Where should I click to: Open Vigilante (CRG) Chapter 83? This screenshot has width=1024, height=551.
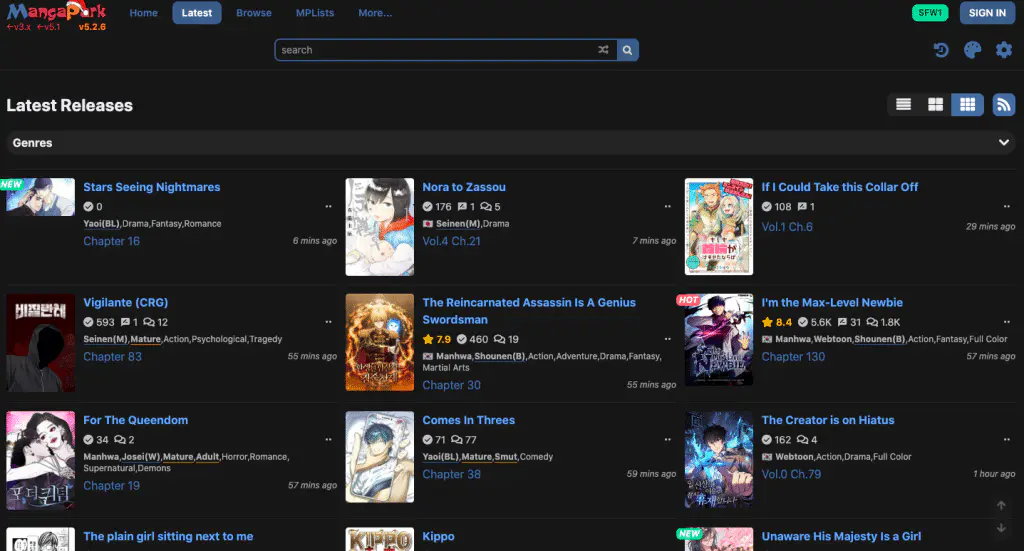(x=112, y=356)
